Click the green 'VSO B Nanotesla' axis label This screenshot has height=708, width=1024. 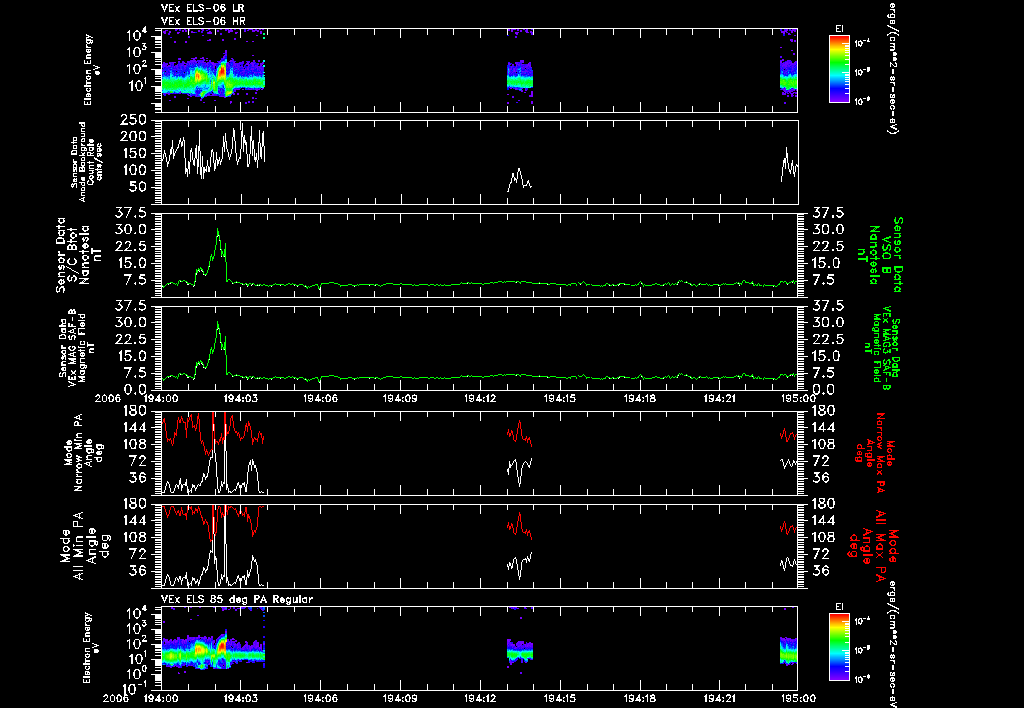point(882,255)
